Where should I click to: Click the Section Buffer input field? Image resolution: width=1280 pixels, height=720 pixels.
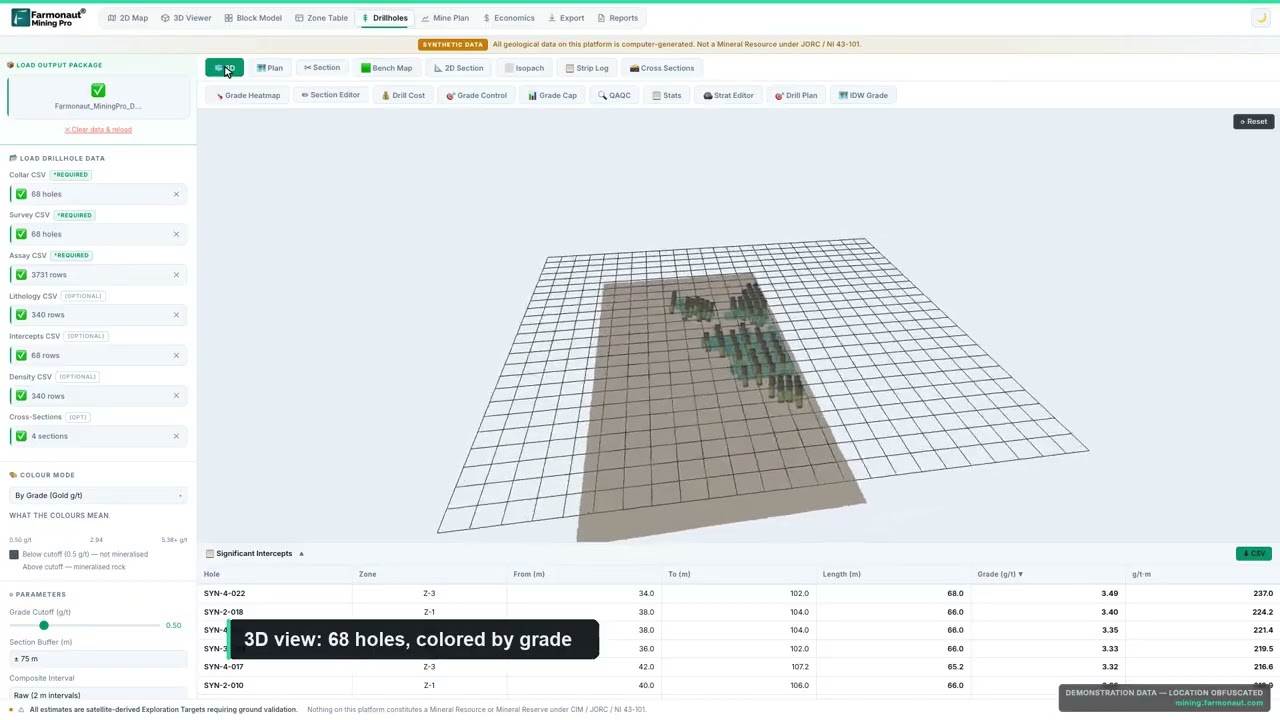(x=98, y=659)
